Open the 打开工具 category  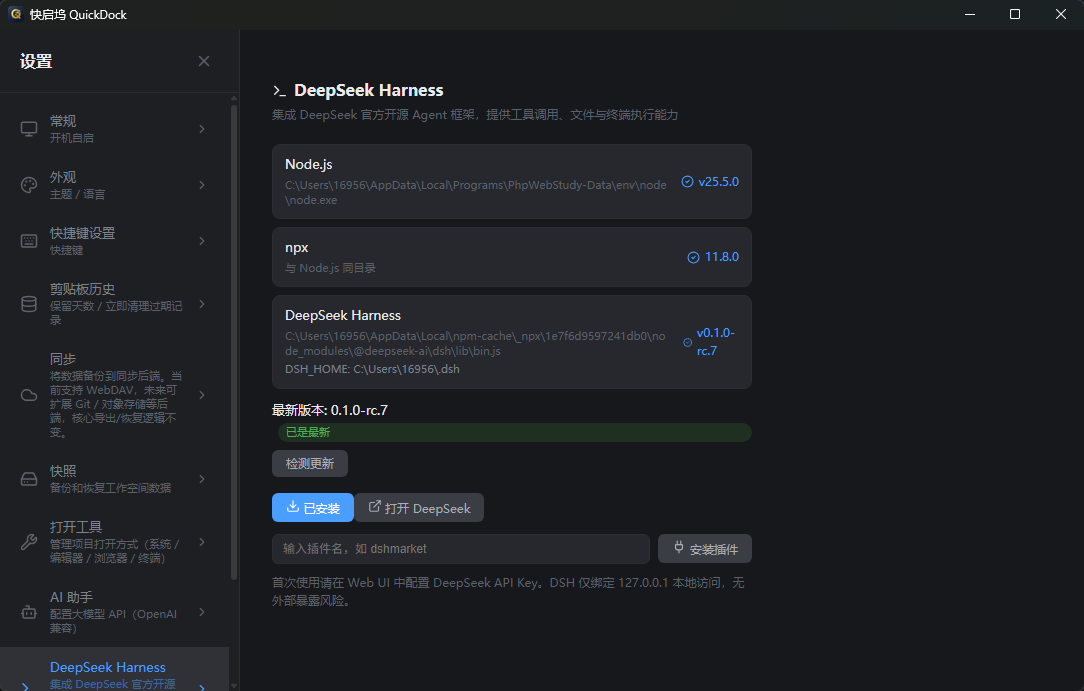pyautogui.click(x=115, y=542)
